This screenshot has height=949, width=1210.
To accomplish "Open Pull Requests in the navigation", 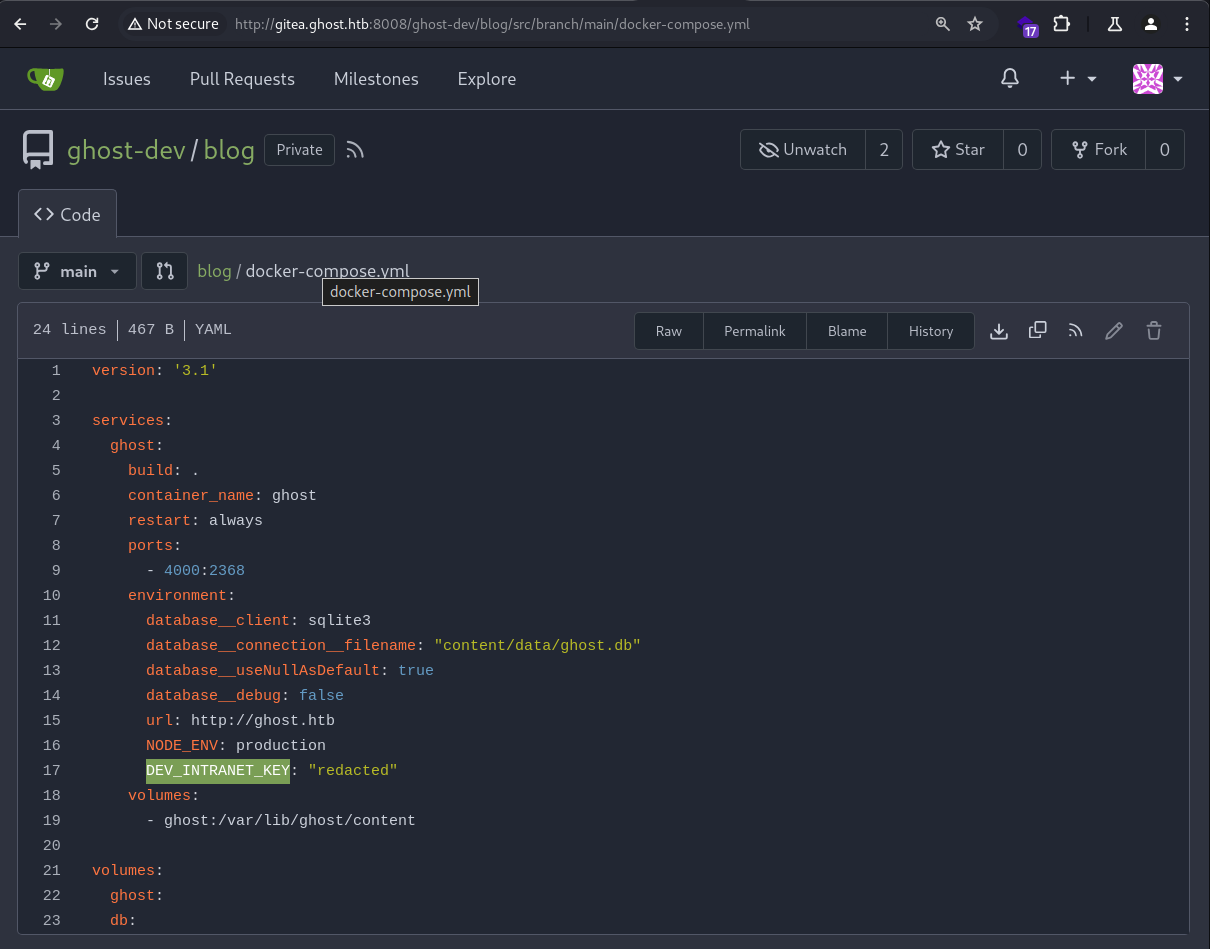I will tap(242, 79).
